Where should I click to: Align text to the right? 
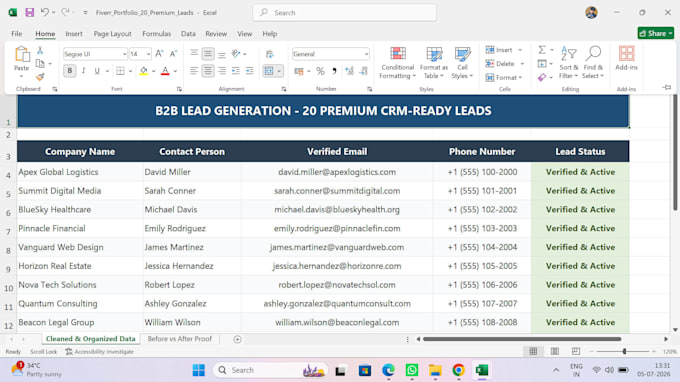[222, 71]
